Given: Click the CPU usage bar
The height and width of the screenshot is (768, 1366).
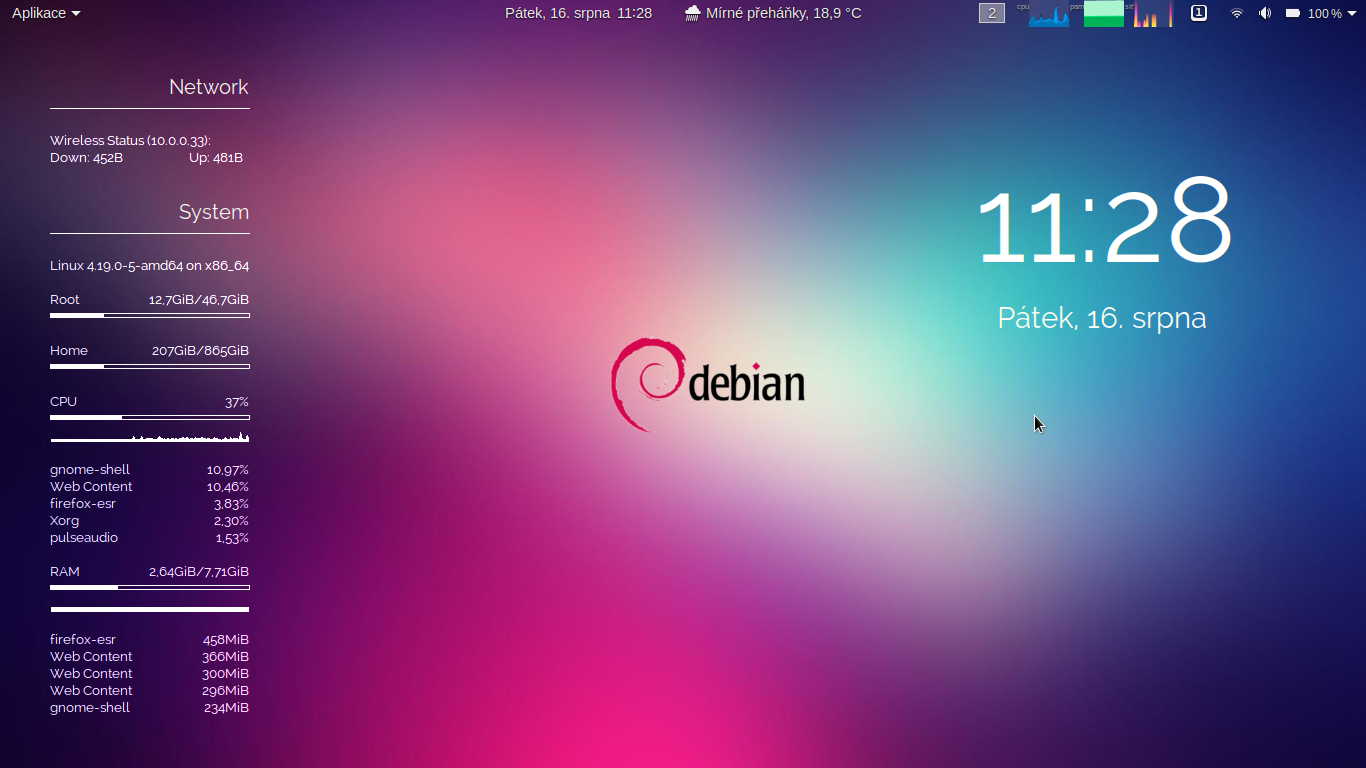Looking at the screenshot, I should point(150,417).
